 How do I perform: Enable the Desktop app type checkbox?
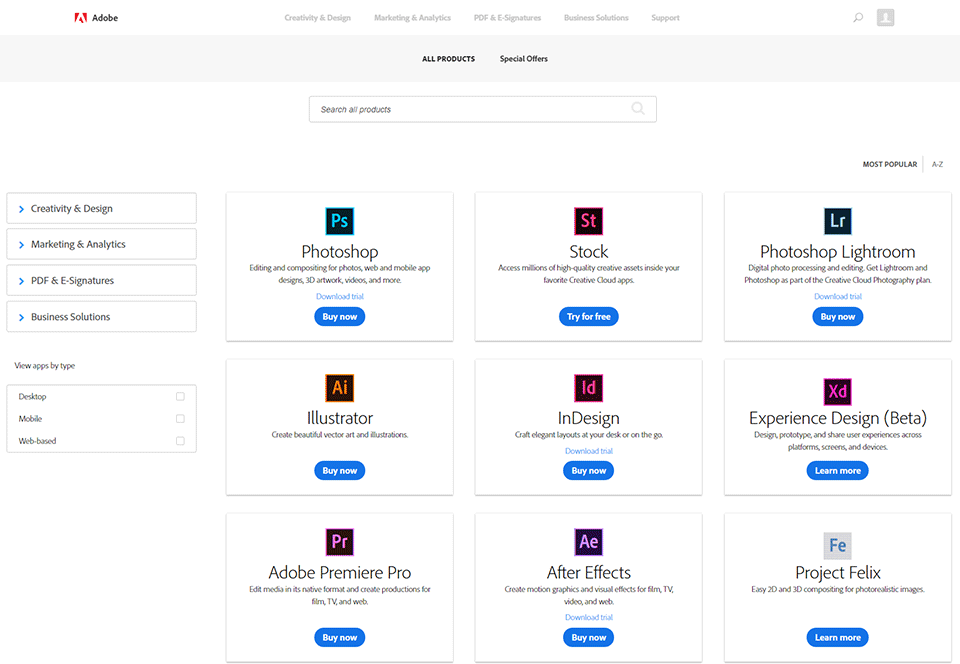pos(180,397)
